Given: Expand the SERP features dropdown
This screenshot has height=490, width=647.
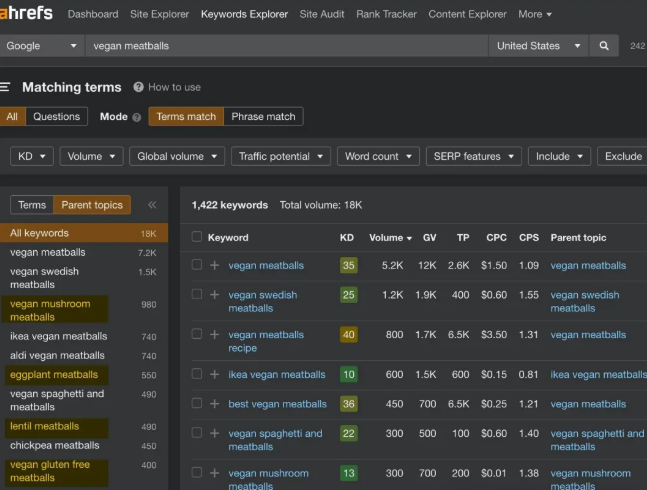Looking at the screenshot, I should [473, 156].
